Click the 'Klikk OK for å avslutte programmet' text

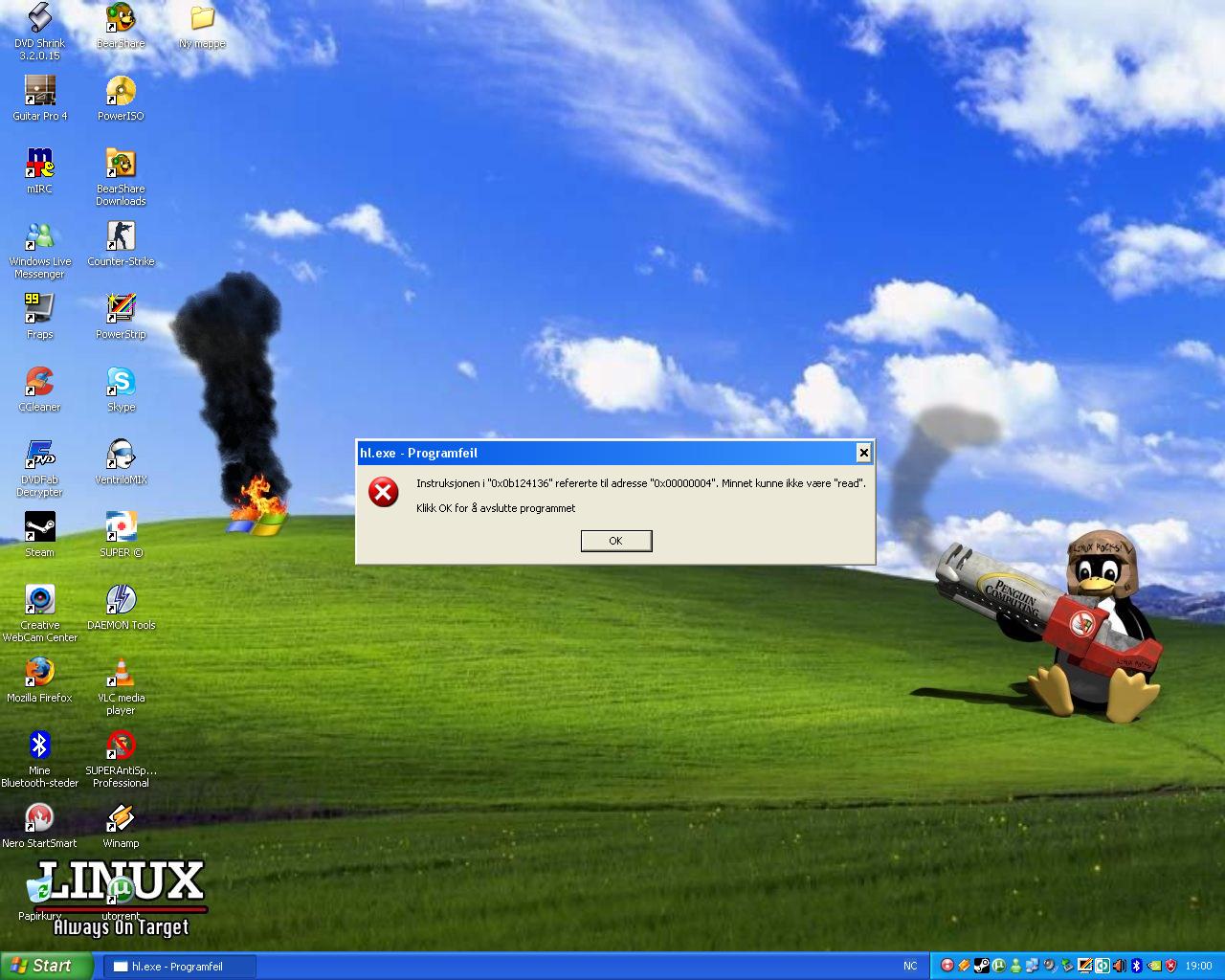tap(496, 508)
